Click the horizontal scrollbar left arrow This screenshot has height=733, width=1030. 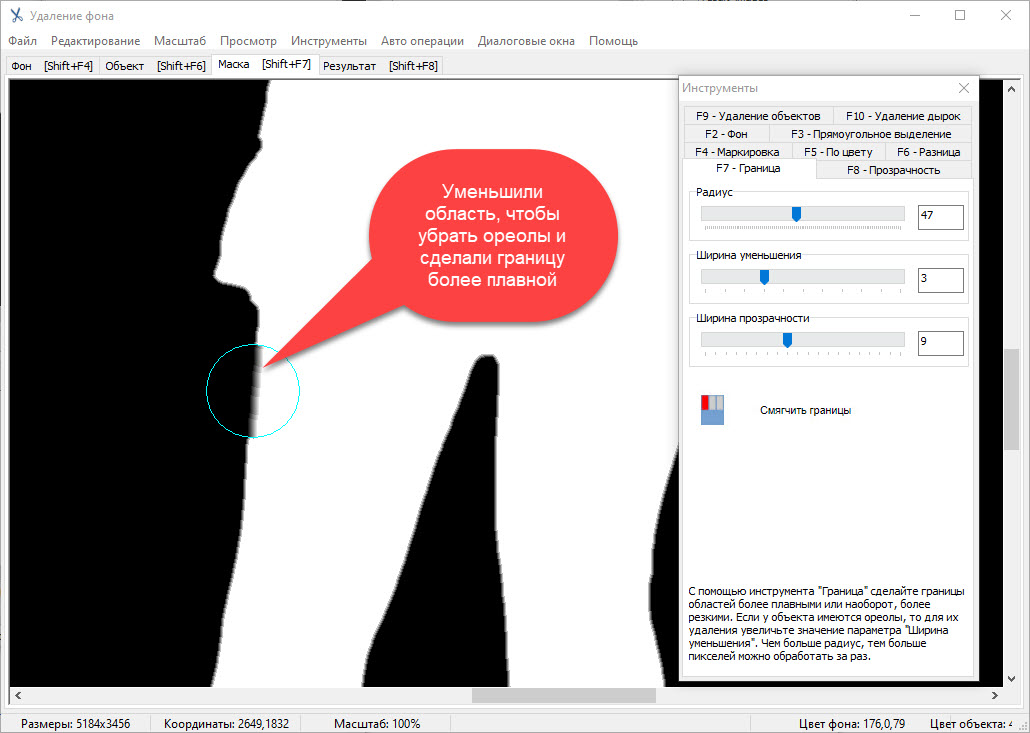tap(18, 695)
